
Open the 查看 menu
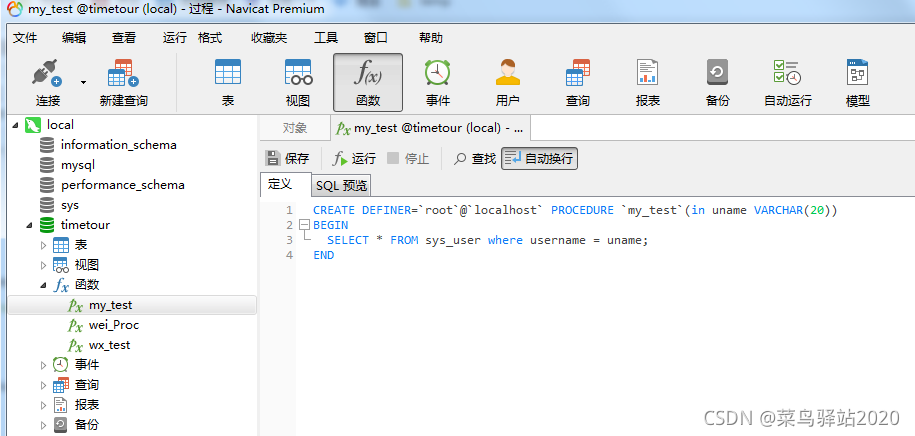pyautogui.click(x=124, y=38)
